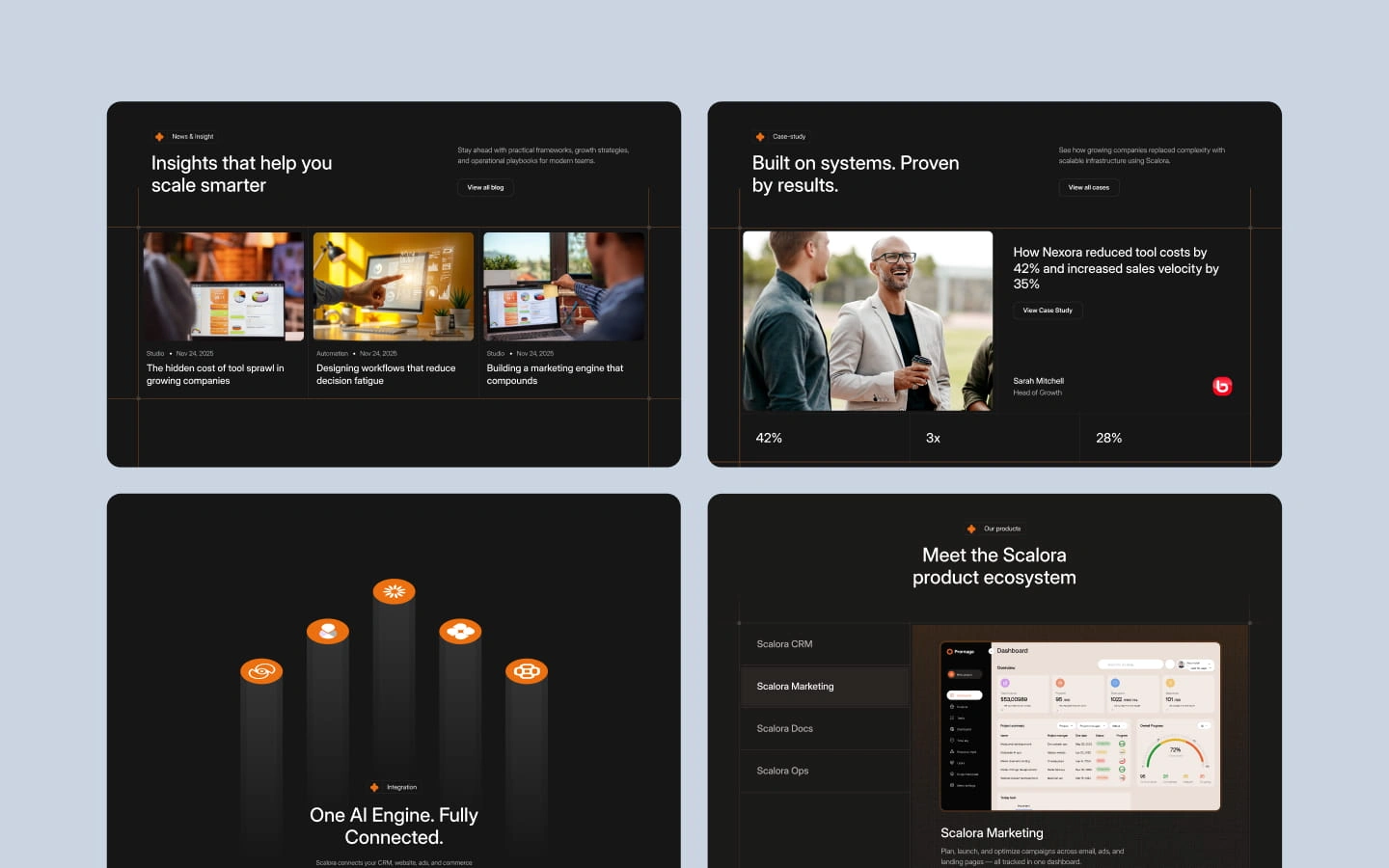Click the Case-study label text

click(789, 137)
